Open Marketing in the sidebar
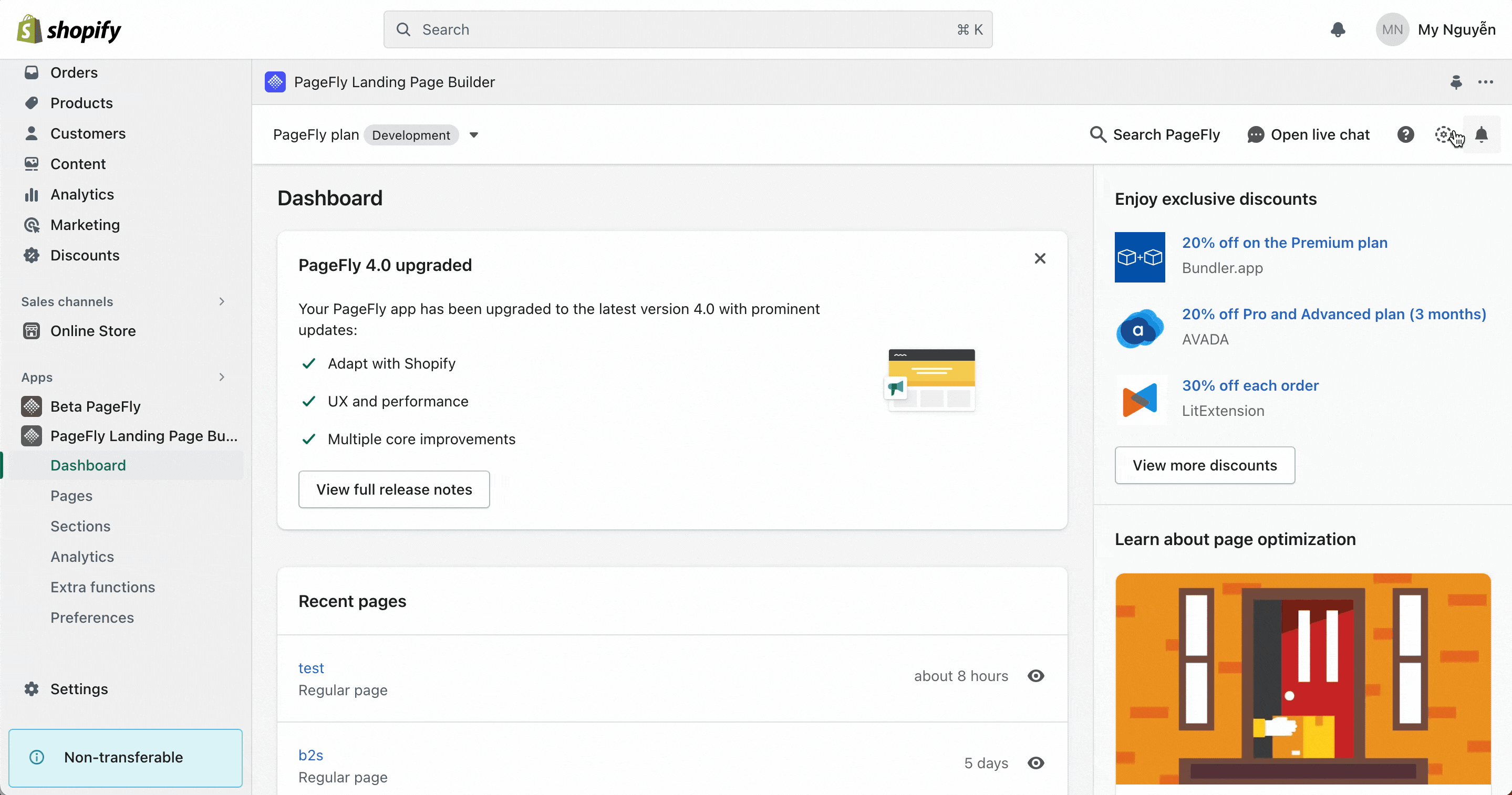Screen dimensions: 1512x795 tap(85, 225)
